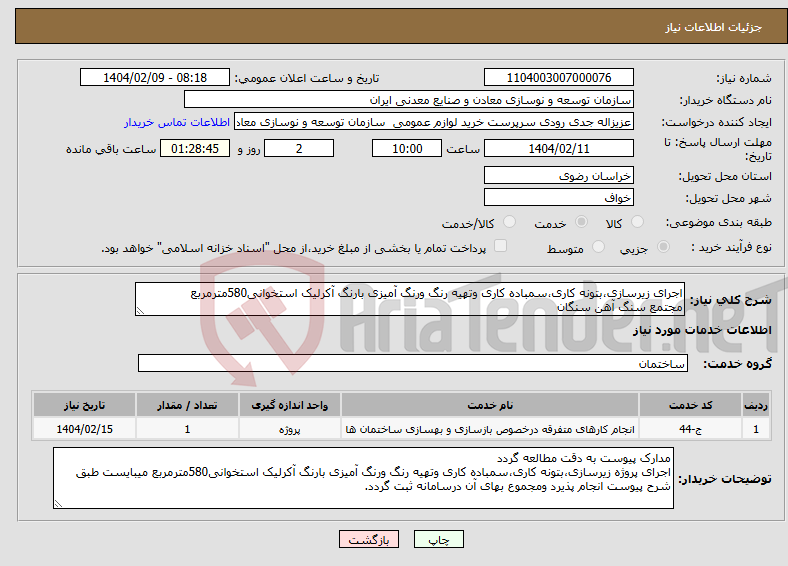This screenshot has height=566, width=788.
Task: Click the row number cell 1 beside ج-44
Action: click(756, 429)
